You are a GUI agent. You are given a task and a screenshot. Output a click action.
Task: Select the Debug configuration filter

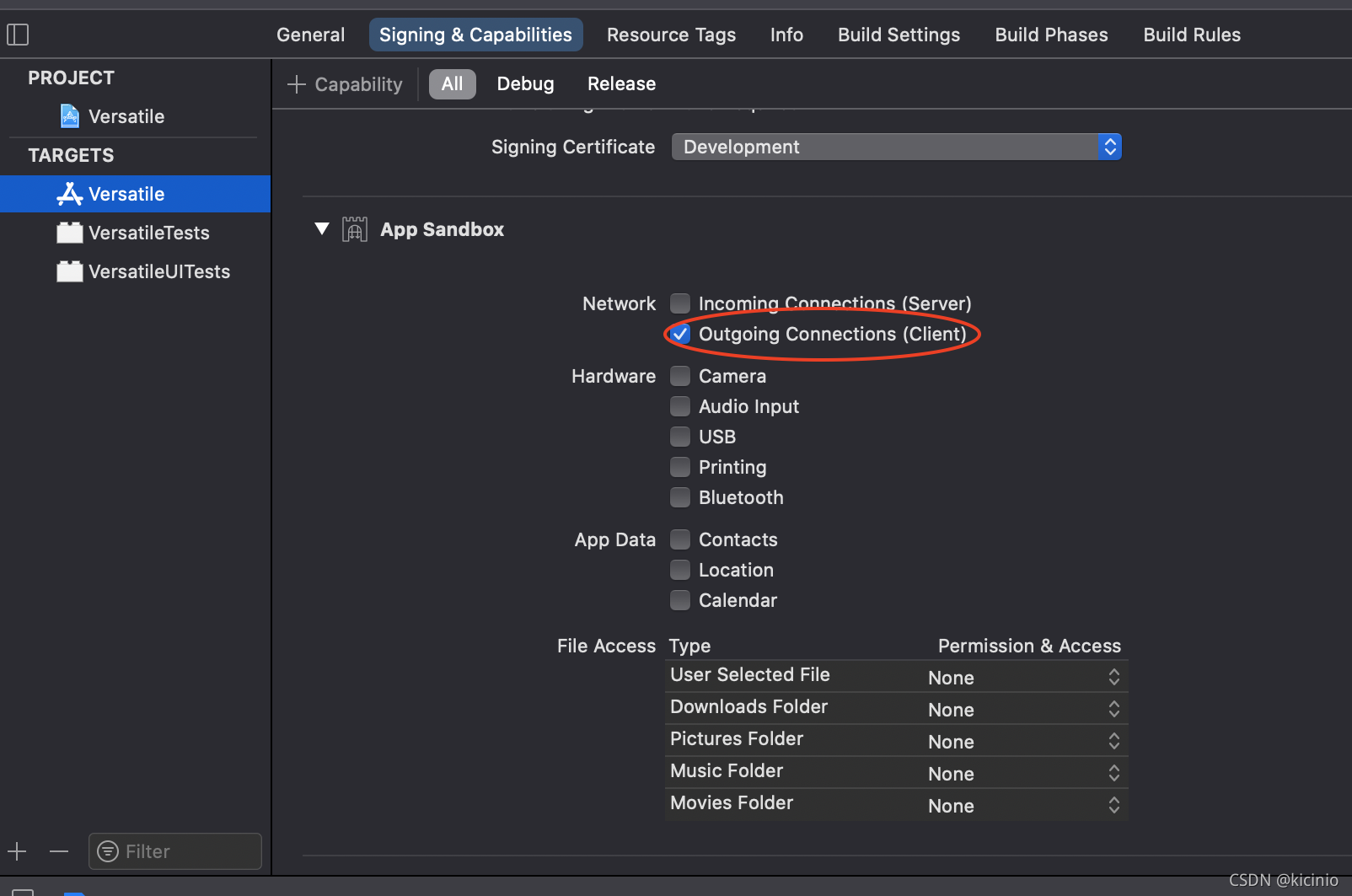525,83
